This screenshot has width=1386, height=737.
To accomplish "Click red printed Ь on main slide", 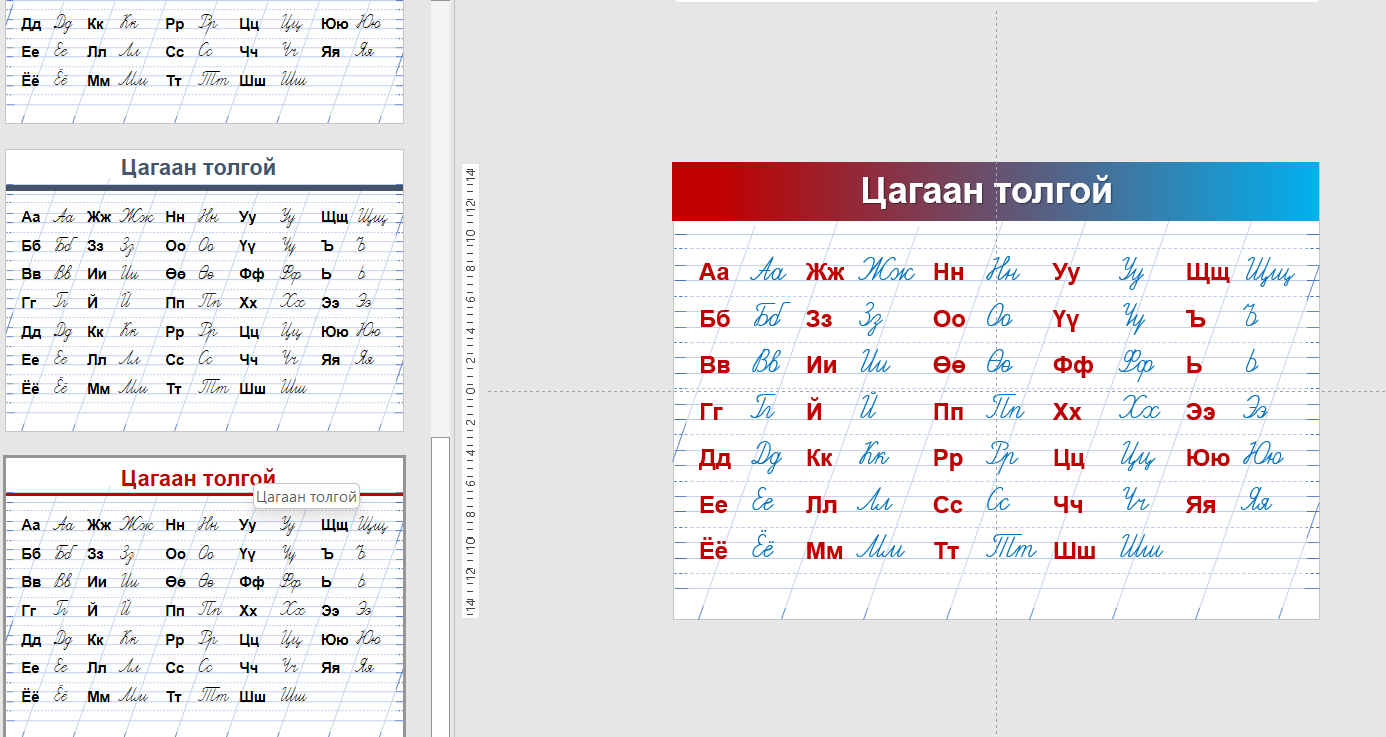I will point(1194,365).
